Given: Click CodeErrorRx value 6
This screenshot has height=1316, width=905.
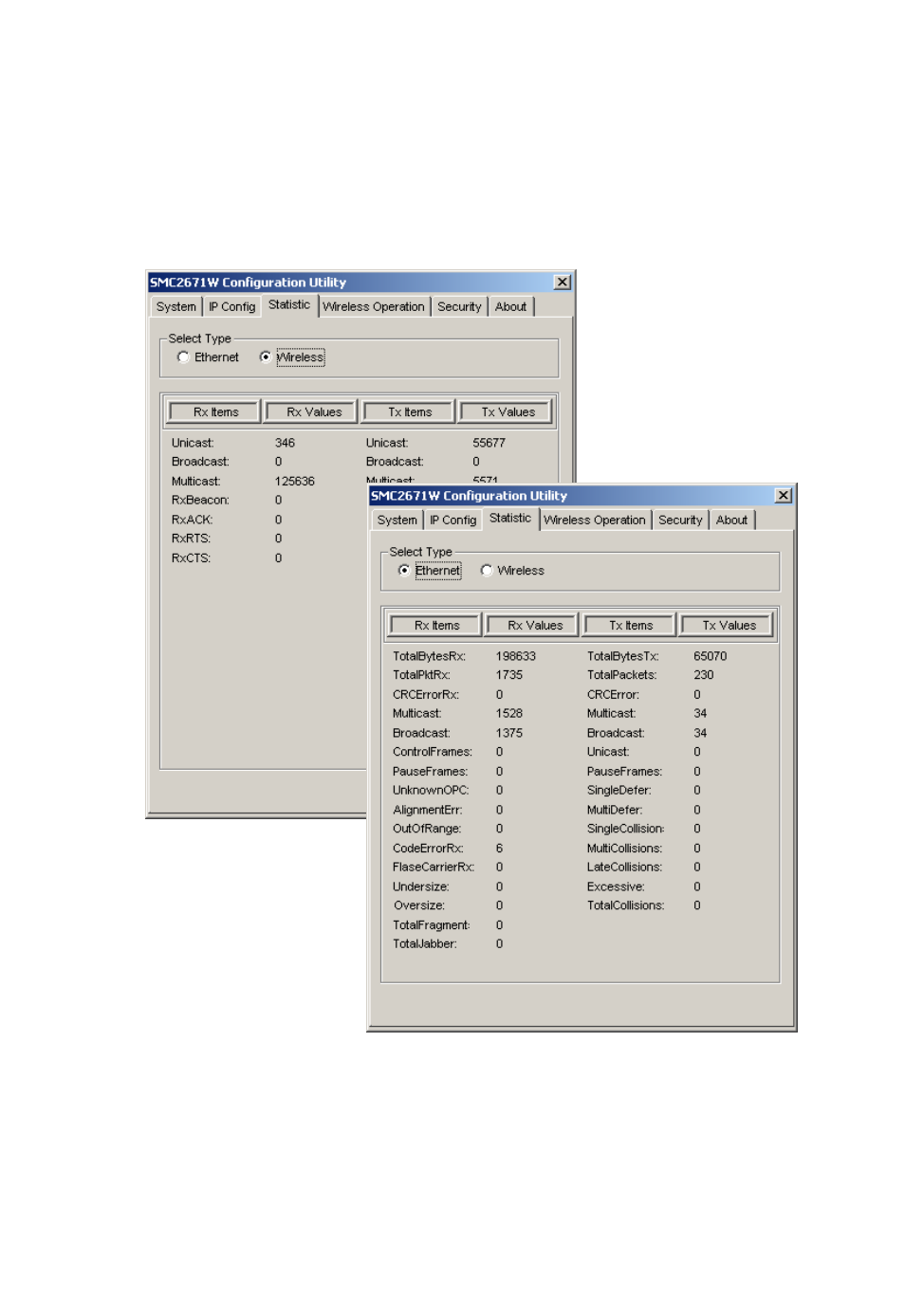Looking at the screenshot, I should click(x=499, y=849).
